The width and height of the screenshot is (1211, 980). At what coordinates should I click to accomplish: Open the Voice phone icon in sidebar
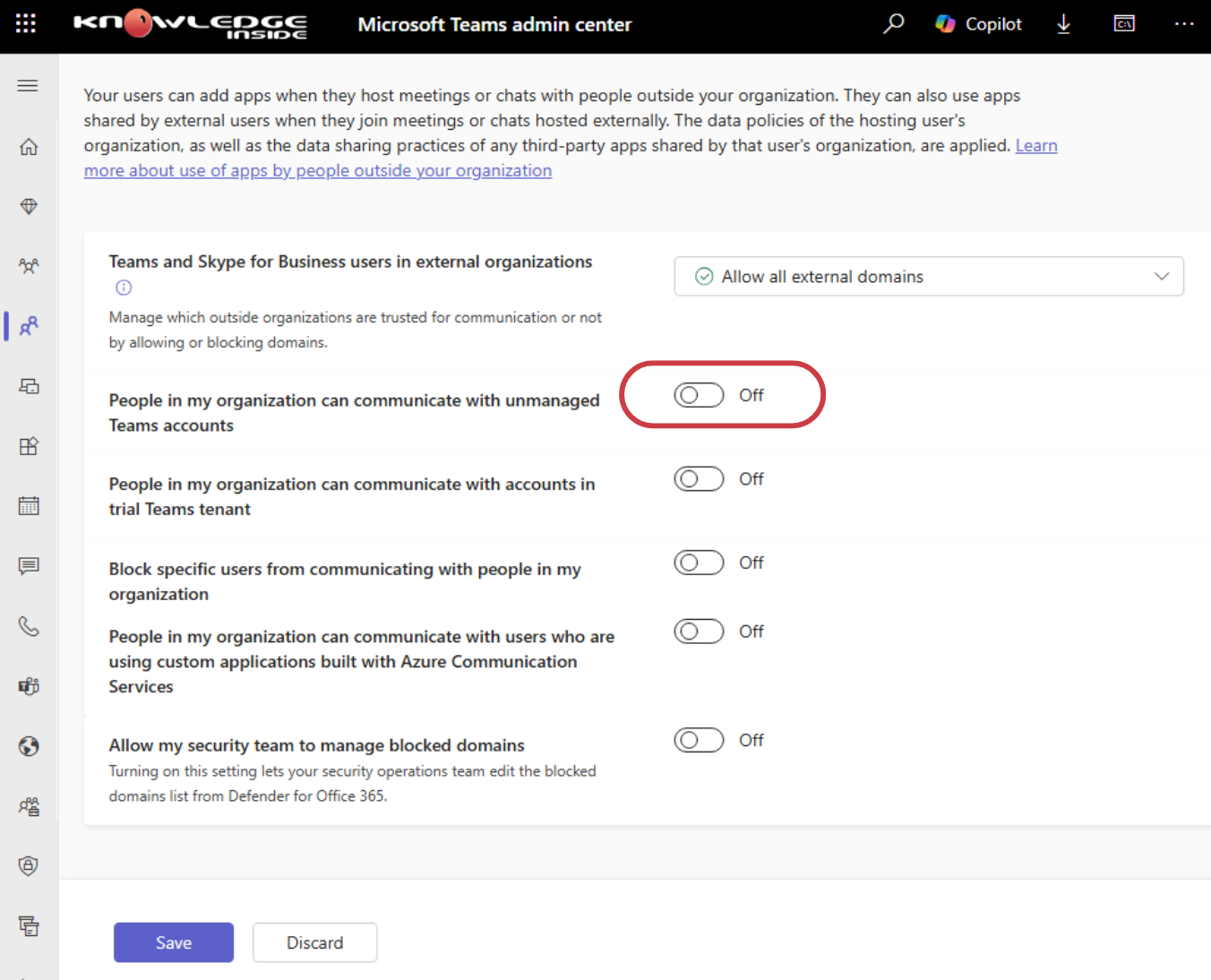[29, 626]
